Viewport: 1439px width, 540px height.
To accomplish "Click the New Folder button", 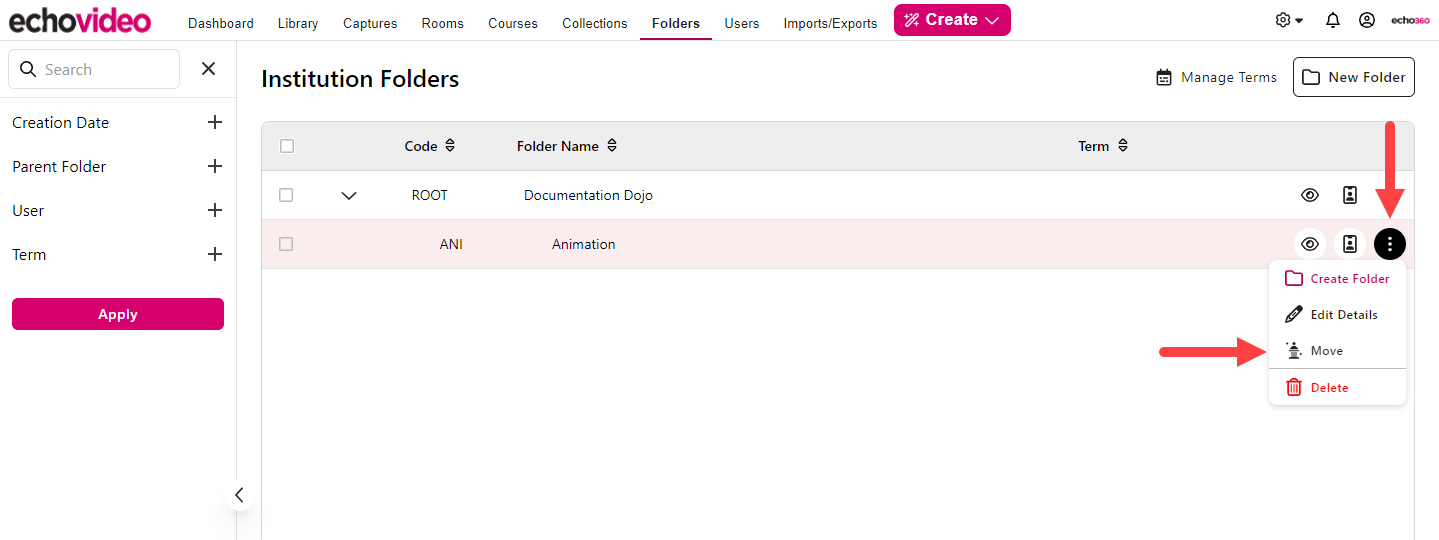I will click(x=1354, y=77).
